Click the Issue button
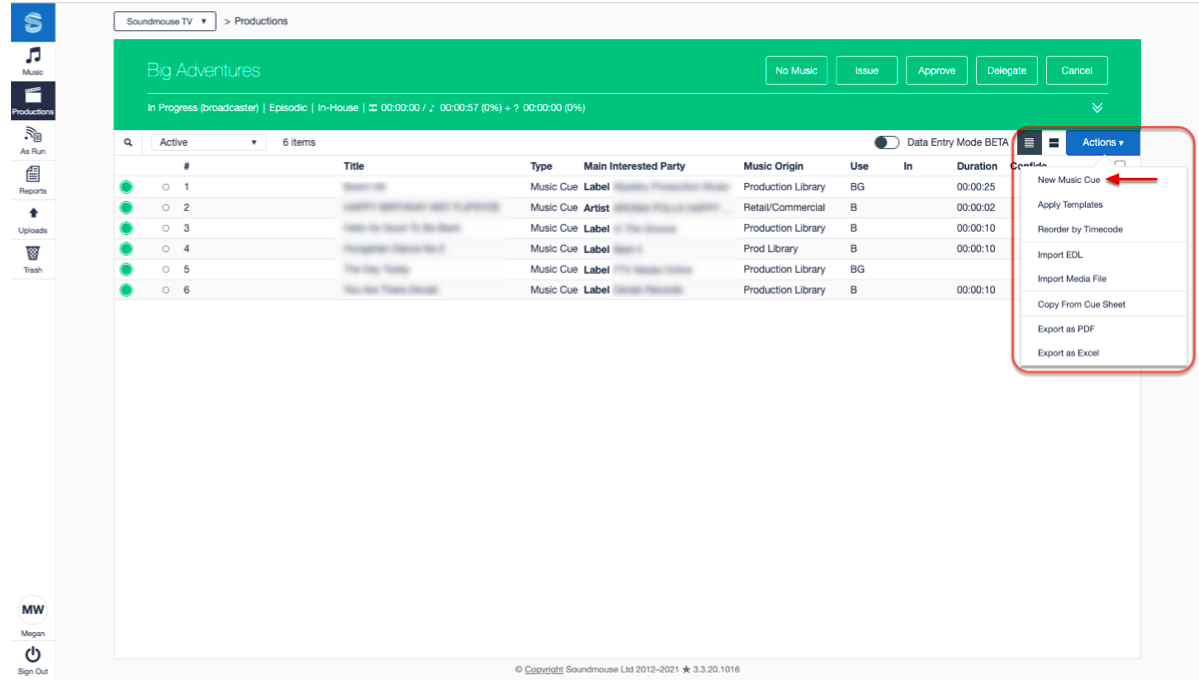 click(866, 70)
